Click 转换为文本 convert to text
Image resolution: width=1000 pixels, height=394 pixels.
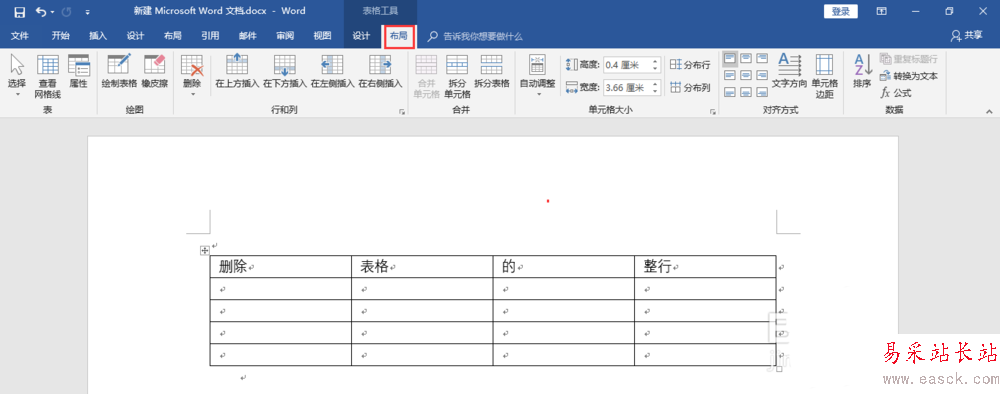909,76
